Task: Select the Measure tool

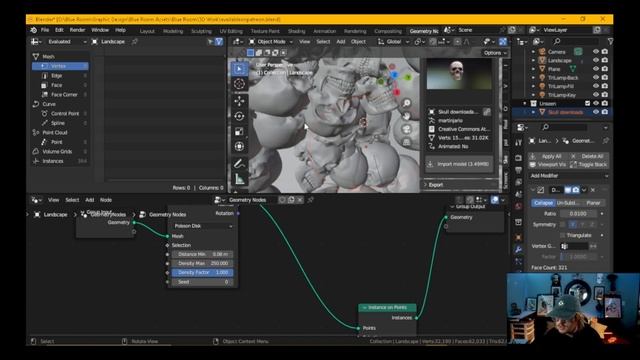Action: pos(239,179)
